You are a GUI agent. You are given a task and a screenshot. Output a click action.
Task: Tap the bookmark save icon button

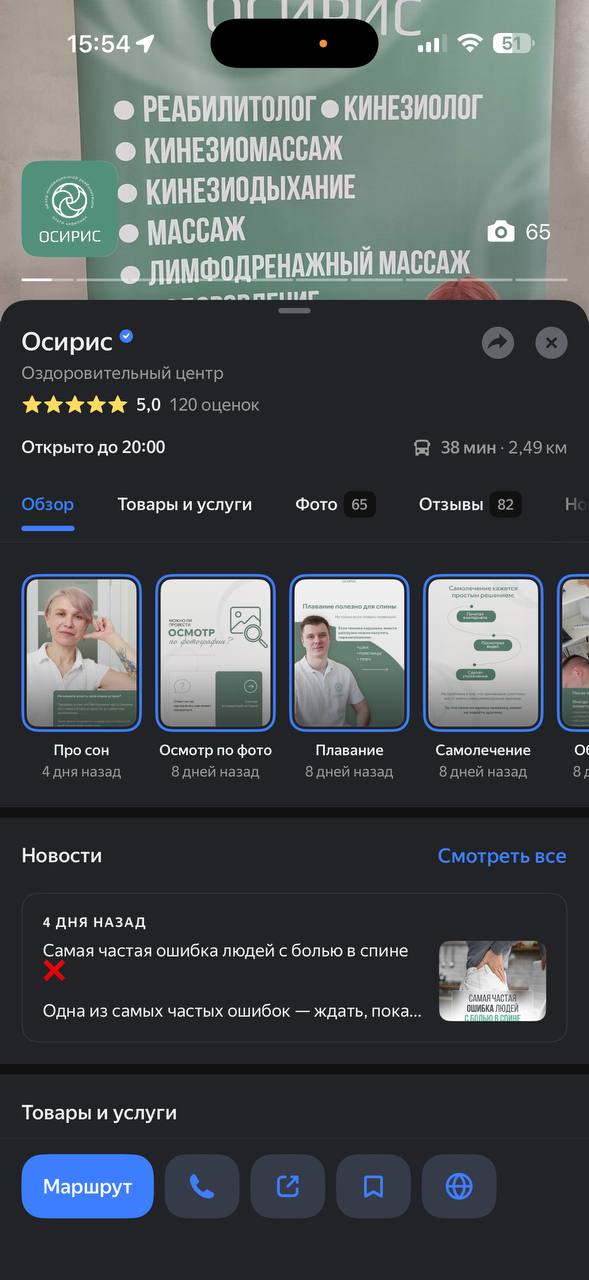(x=374, y=1186)
